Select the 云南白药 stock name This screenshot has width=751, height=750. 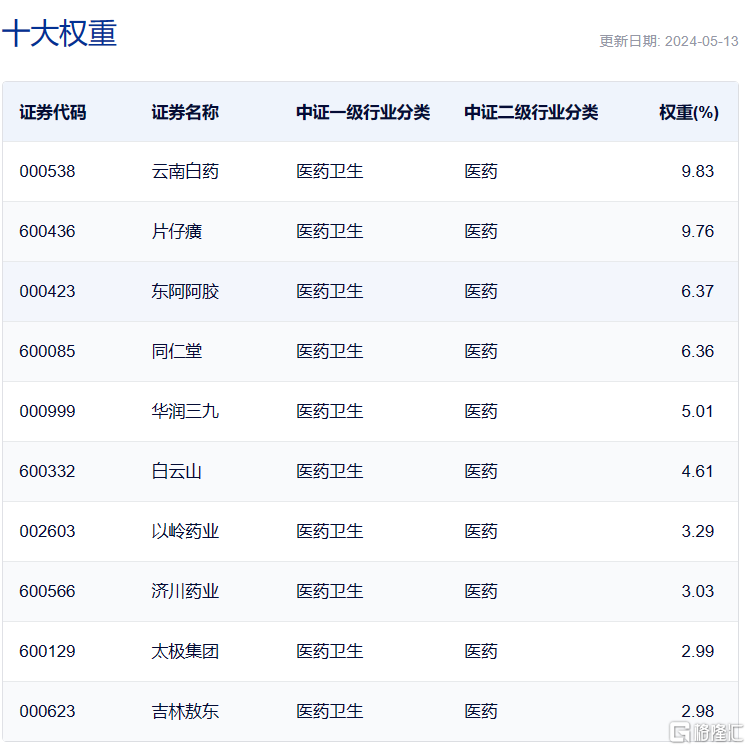point(185,171)
